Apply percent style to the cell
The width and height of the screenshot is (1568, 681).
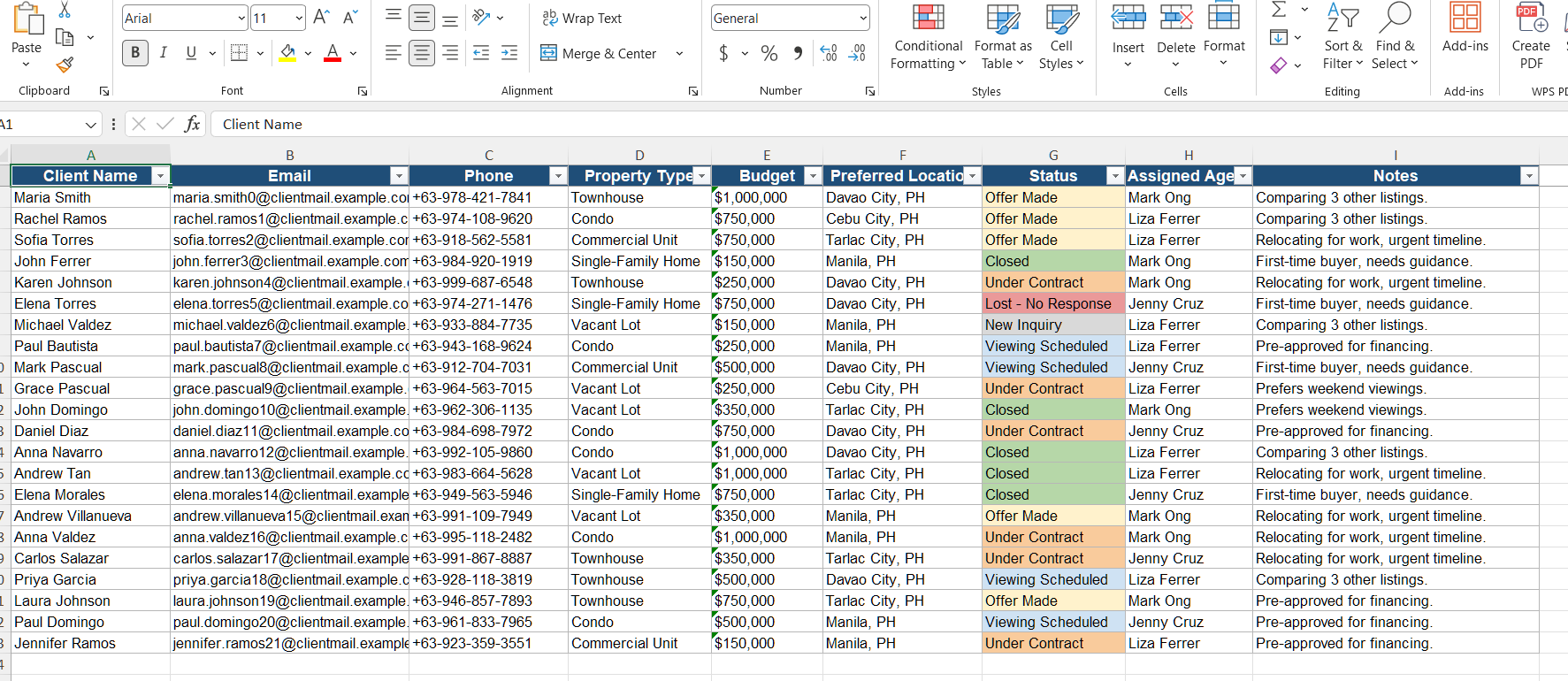[x=769, y=53]
